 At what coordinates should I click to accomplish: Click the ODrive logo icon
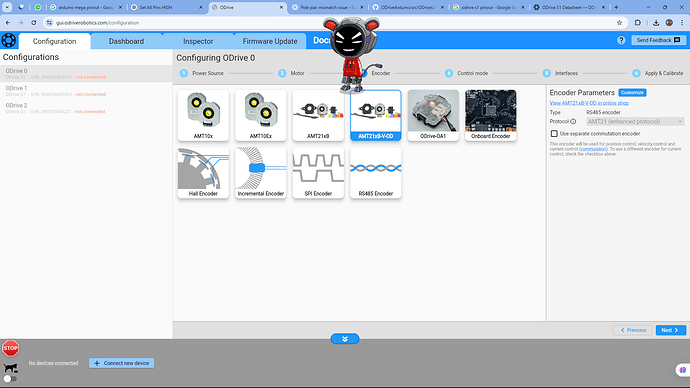[8, 40]
